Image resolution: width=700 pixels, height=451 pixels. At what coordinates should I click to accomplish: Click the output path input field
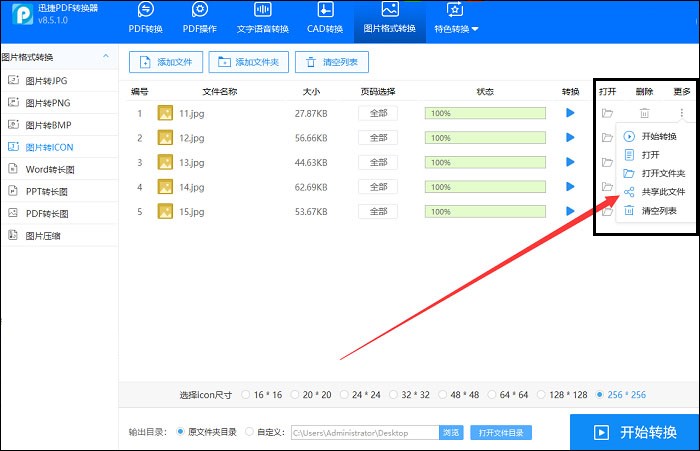coord(365,433)
